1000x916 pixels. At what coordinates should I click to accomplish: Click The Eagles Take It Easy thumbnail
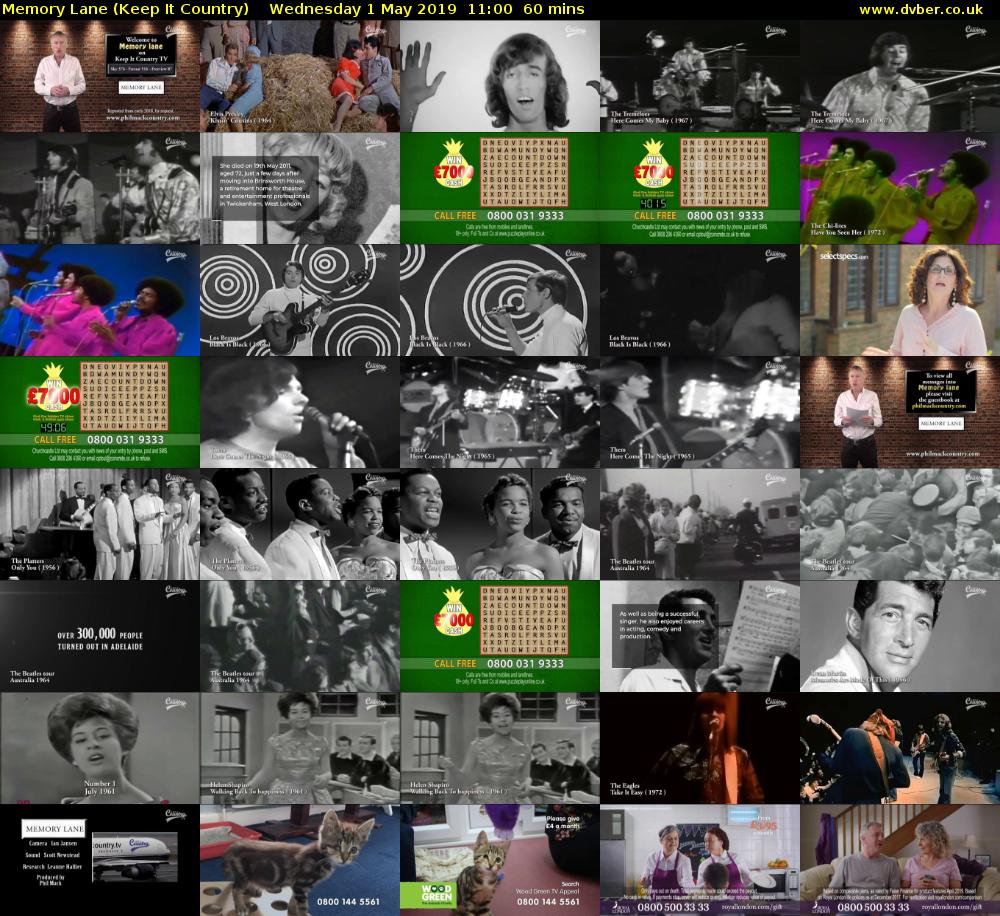coord(700,748)
